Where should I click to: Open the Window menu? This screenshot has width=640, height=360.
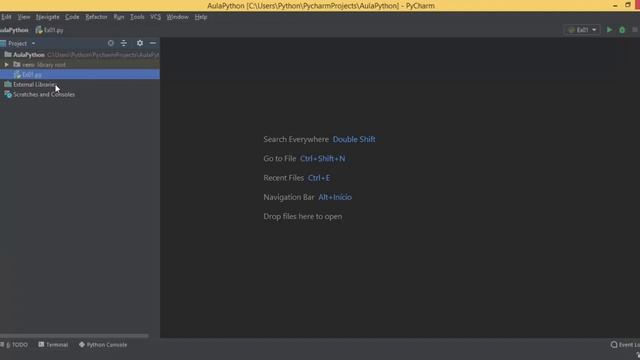tap(178, 17)
